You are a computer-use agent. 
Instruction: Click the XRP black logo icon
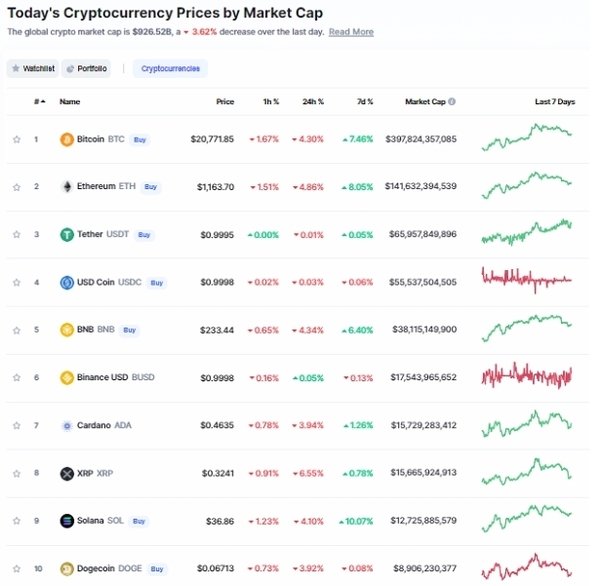point(67,473)
